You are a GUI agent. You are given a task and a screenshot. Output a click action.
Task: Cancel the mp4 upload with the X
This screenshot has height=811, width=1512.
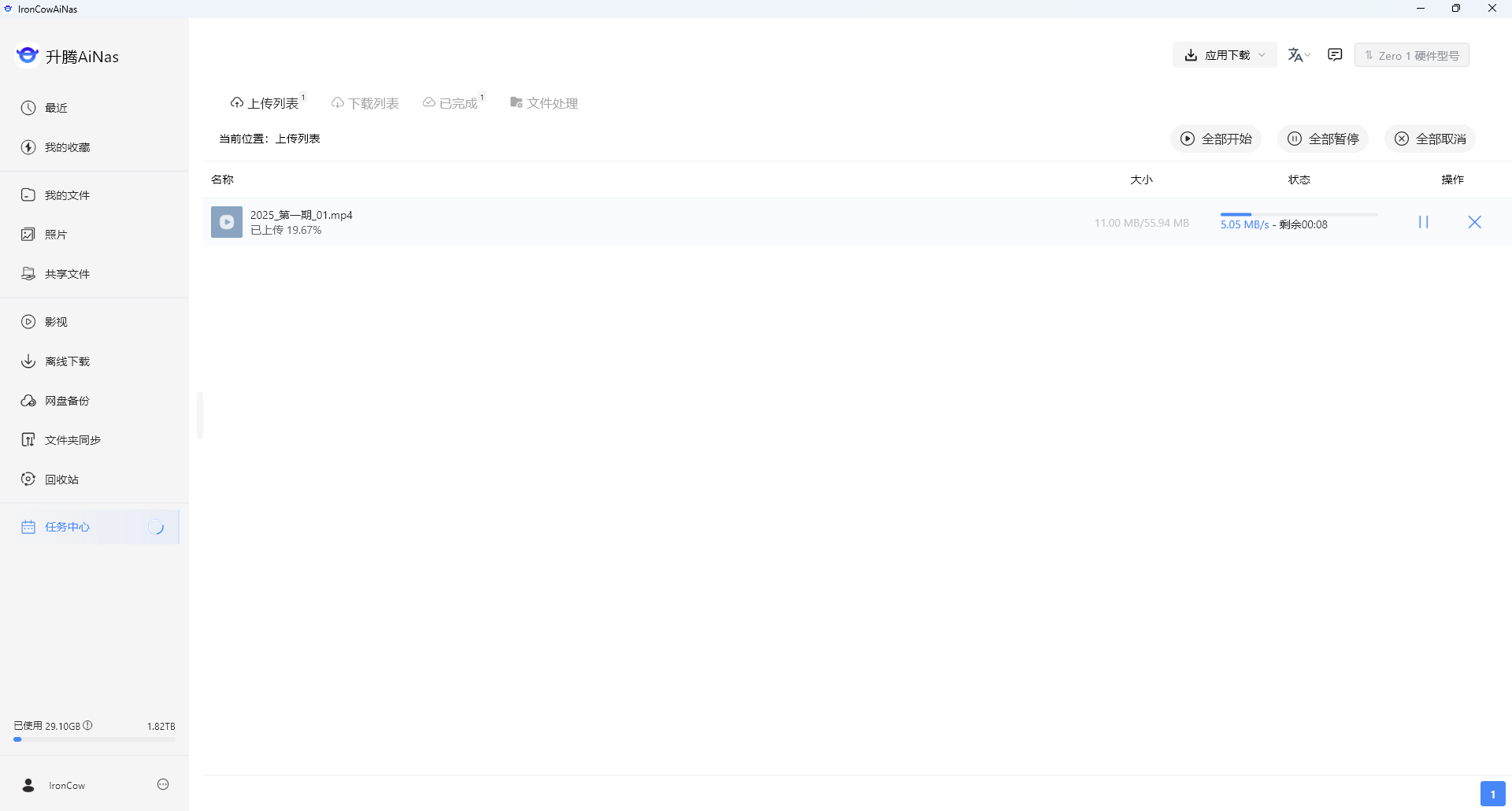click(1474, 222)
